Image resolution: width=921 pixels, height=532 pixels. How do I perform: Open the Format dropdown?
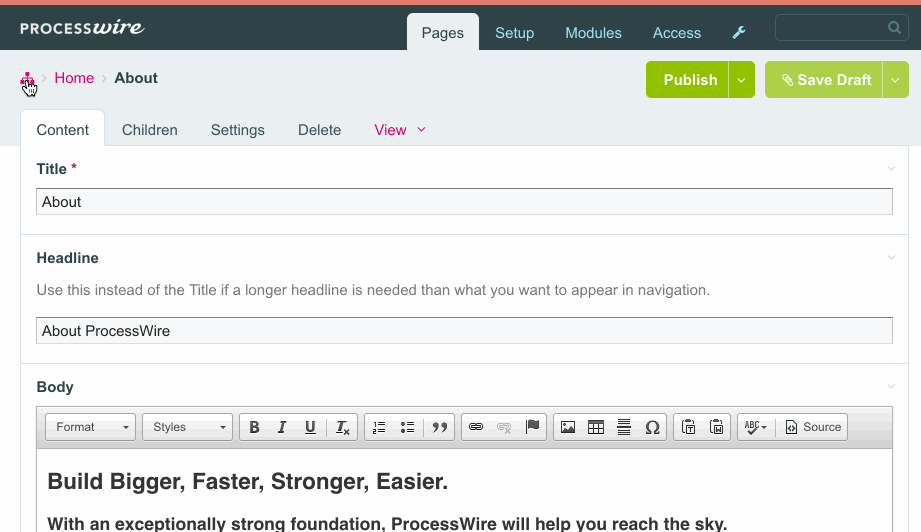90,427
